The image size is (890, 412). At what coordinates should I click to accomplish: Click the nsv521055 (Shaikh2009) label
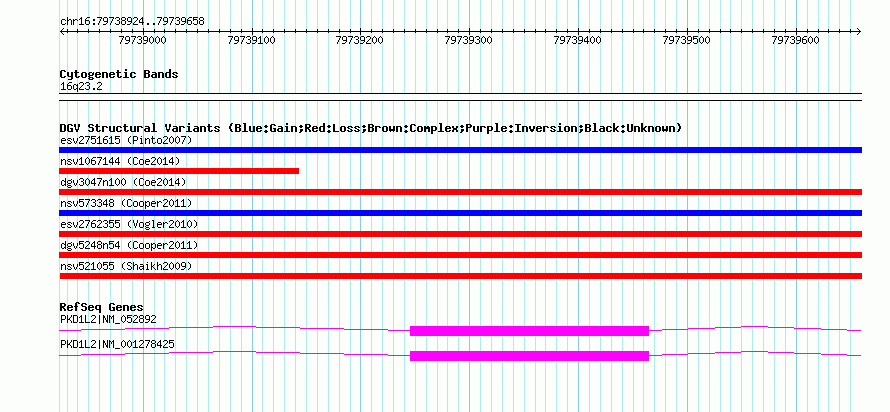tap(126, 266)
